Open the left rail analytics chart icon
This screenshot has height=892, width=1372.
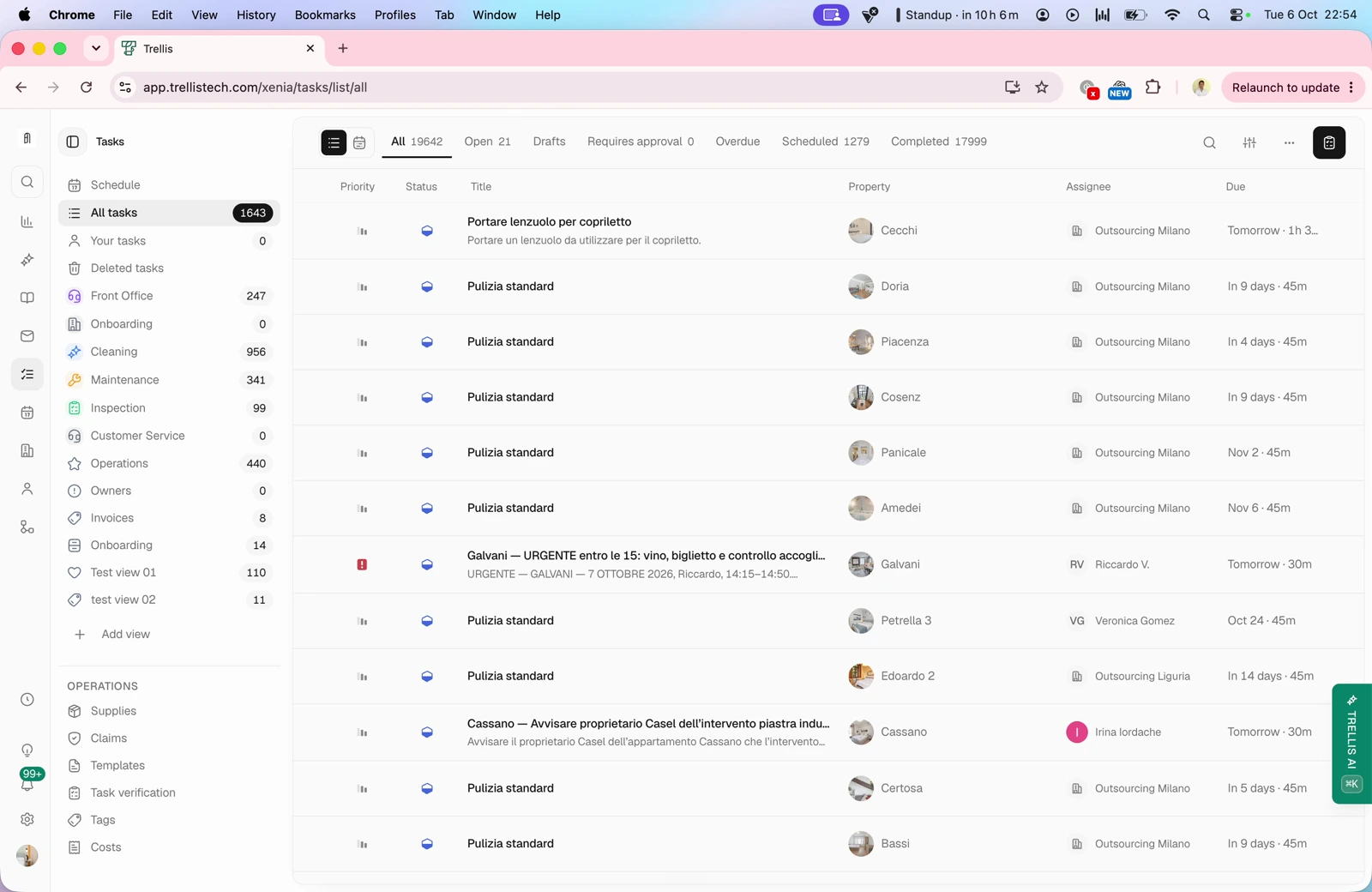(27, 221)
